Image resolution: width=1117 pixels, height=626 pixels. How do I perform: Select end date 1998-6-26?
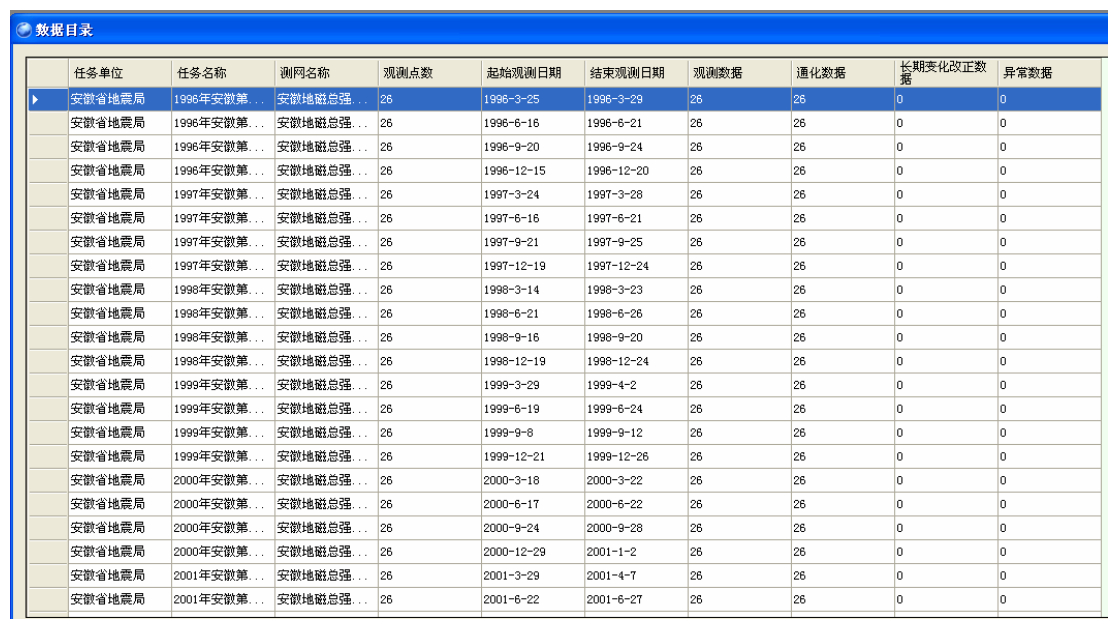tap(636, 314)
